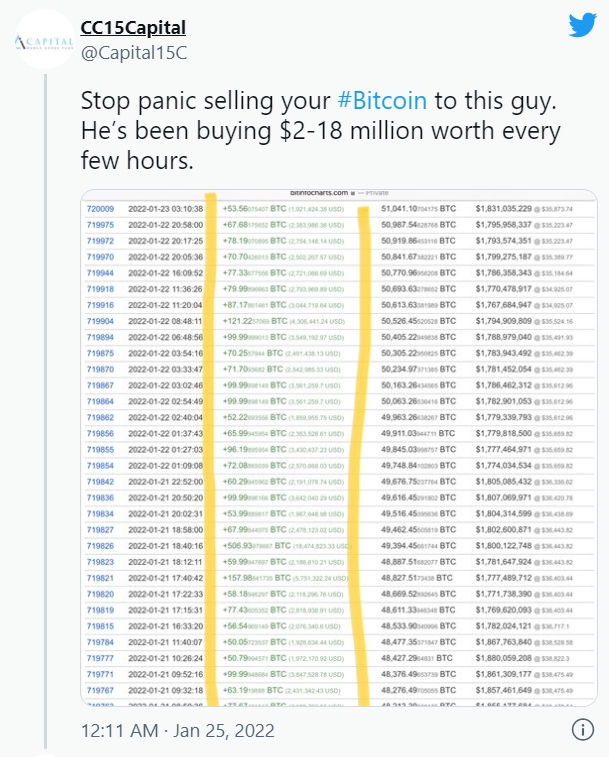Image resolution: width=609 pixels, height=757 pixels.
Task: Visit the @Capital15C handle
Action: pos(134,53)
